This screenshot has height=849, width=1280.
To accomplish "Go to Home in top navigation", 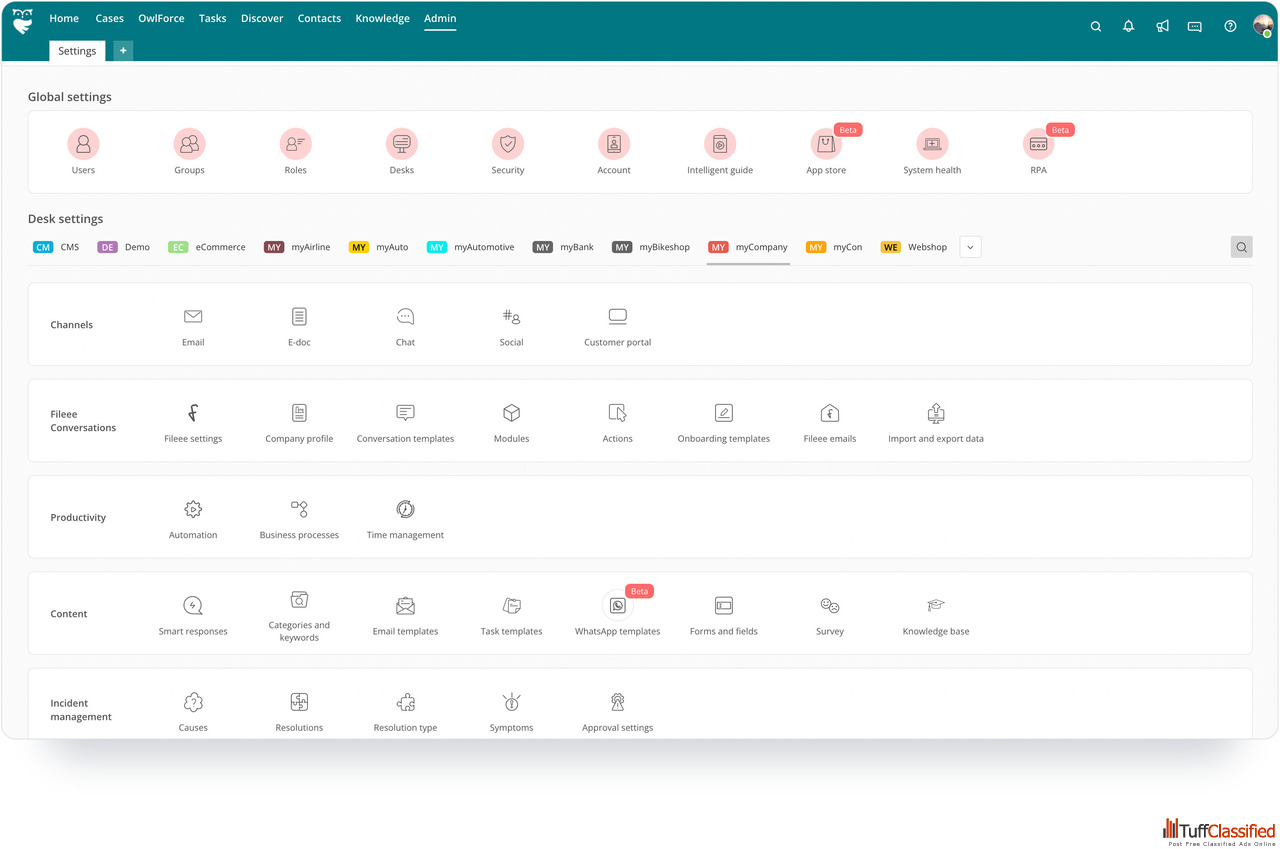I will coord(64,18).
